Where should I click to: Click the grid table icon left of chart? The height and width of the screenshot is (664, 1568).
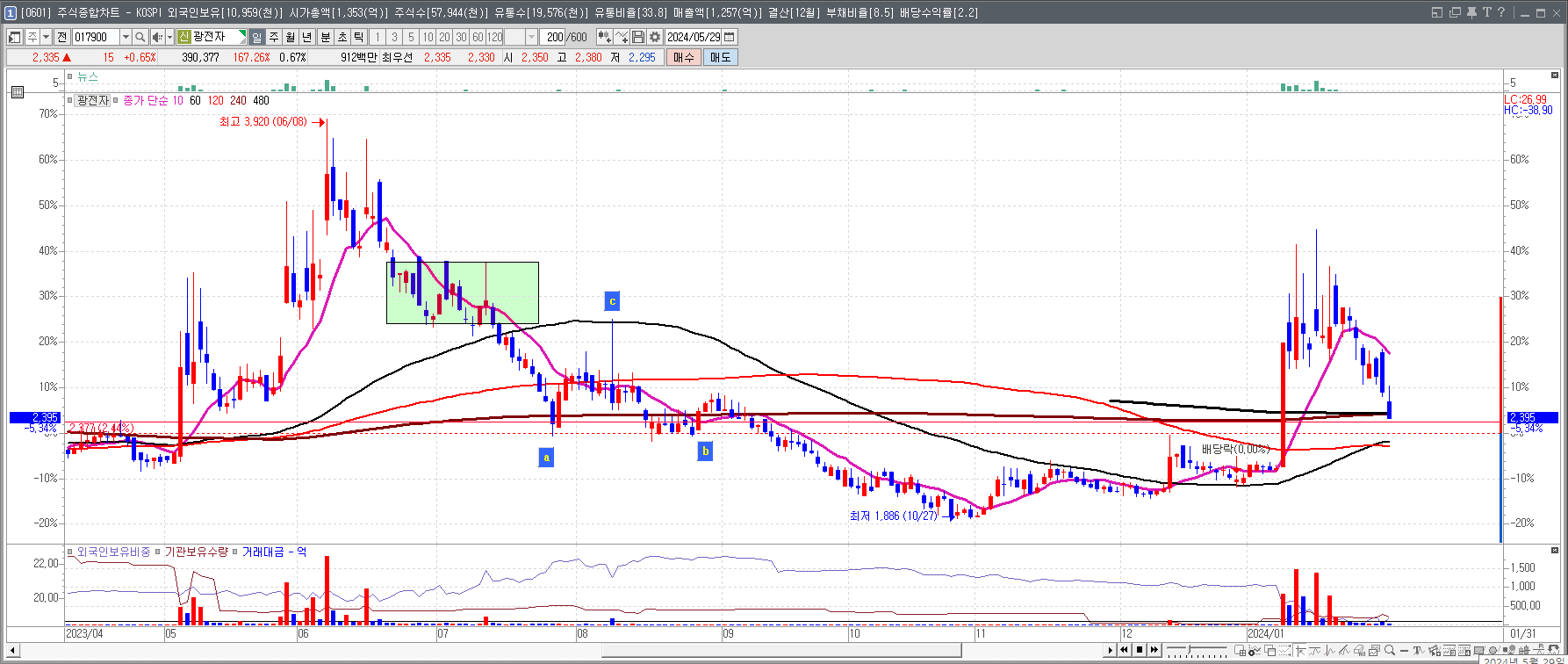[17, 91]
